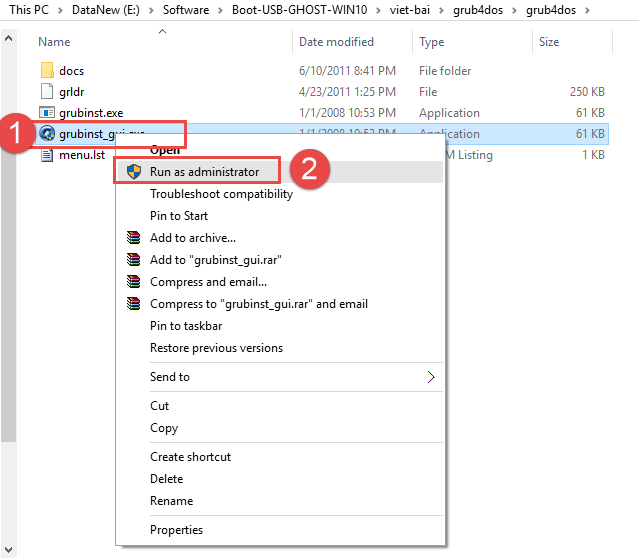Viewport: 639px width, 560px height.
Task: Sort files by Name column header
Action: (54, 42)
